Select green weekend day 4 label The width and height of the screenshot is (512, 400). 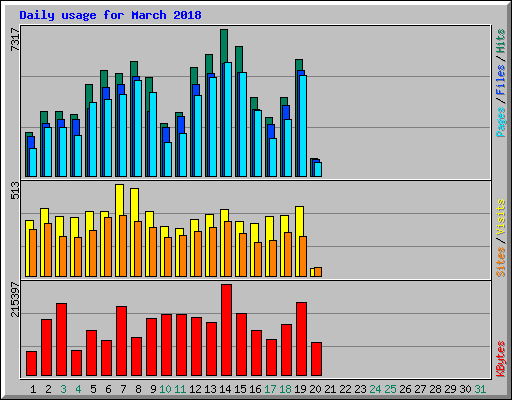(78, 389)
